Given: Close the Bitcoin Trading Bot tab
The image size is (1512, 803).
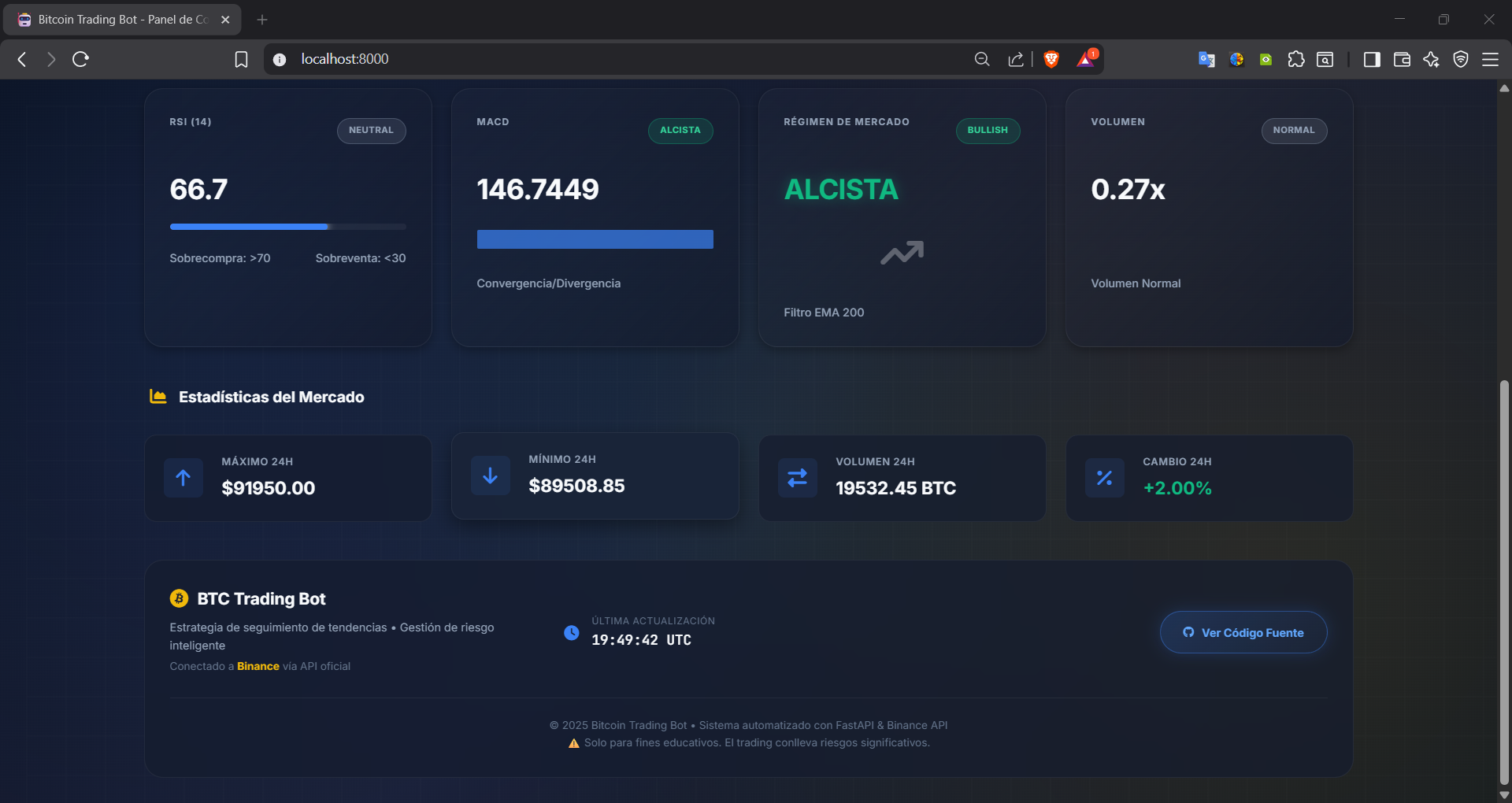Looking at the screenshot, I should click(225, 20).
